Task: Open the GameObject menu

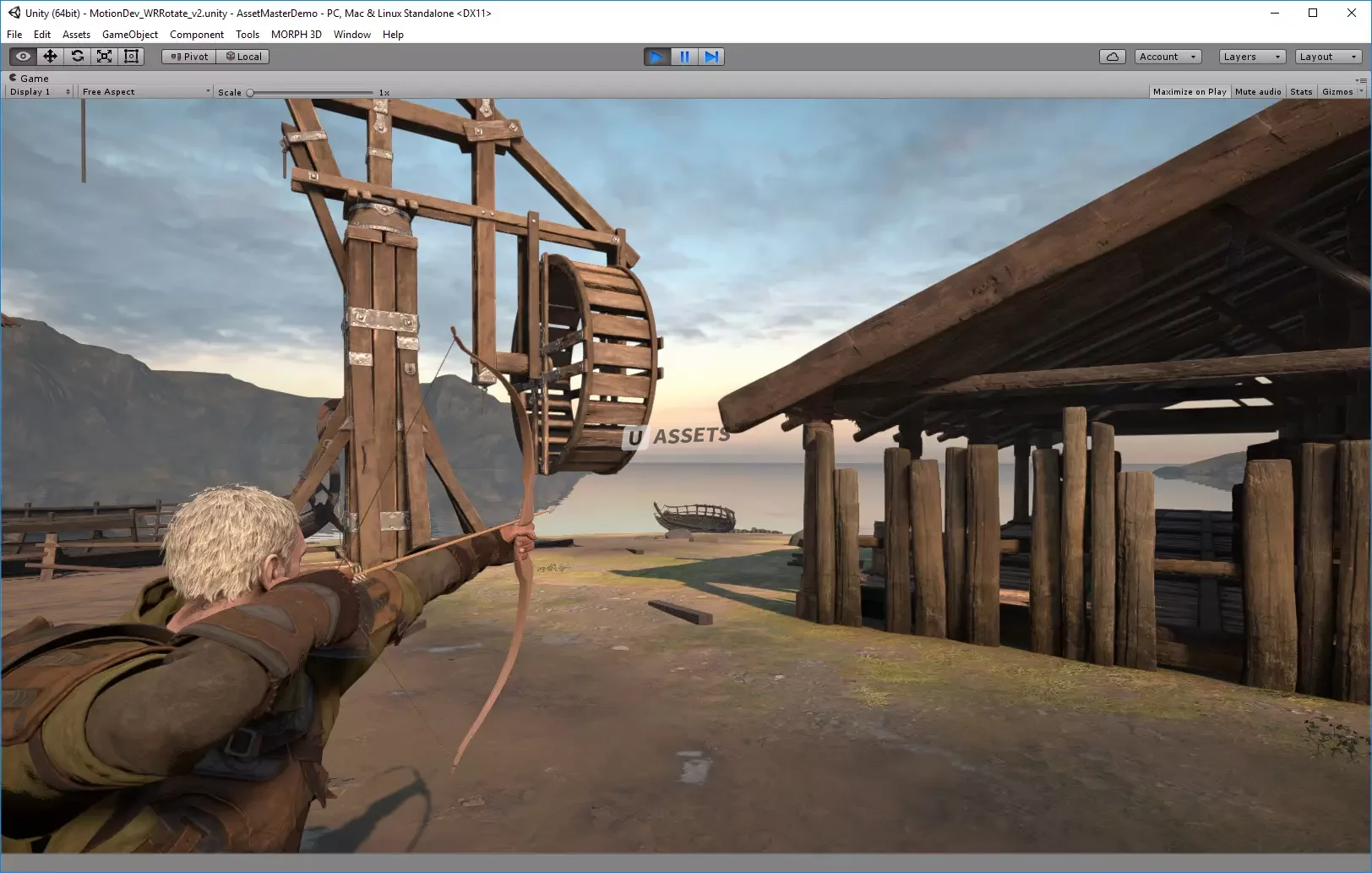Action: (x=129, y=35)
